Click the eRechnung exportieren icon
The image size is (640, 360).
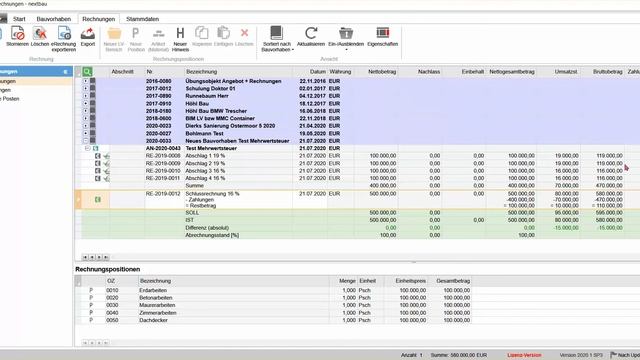coord(64,33)
